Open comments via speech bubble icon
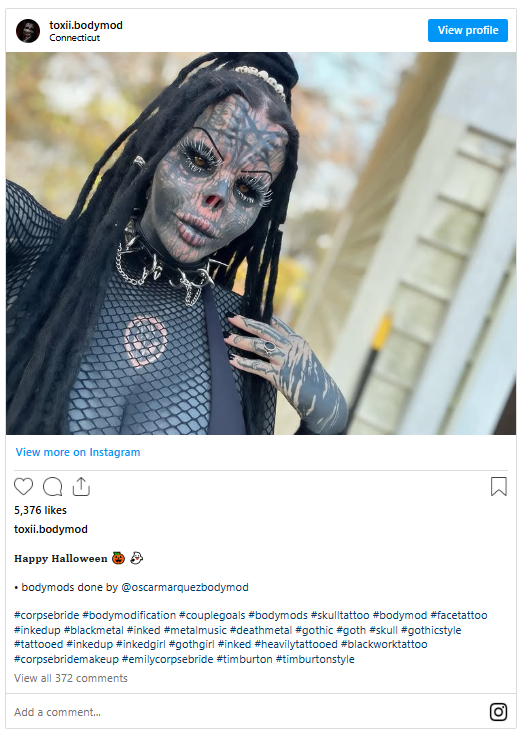The image size is (524, 737). (x=53, y=486)
